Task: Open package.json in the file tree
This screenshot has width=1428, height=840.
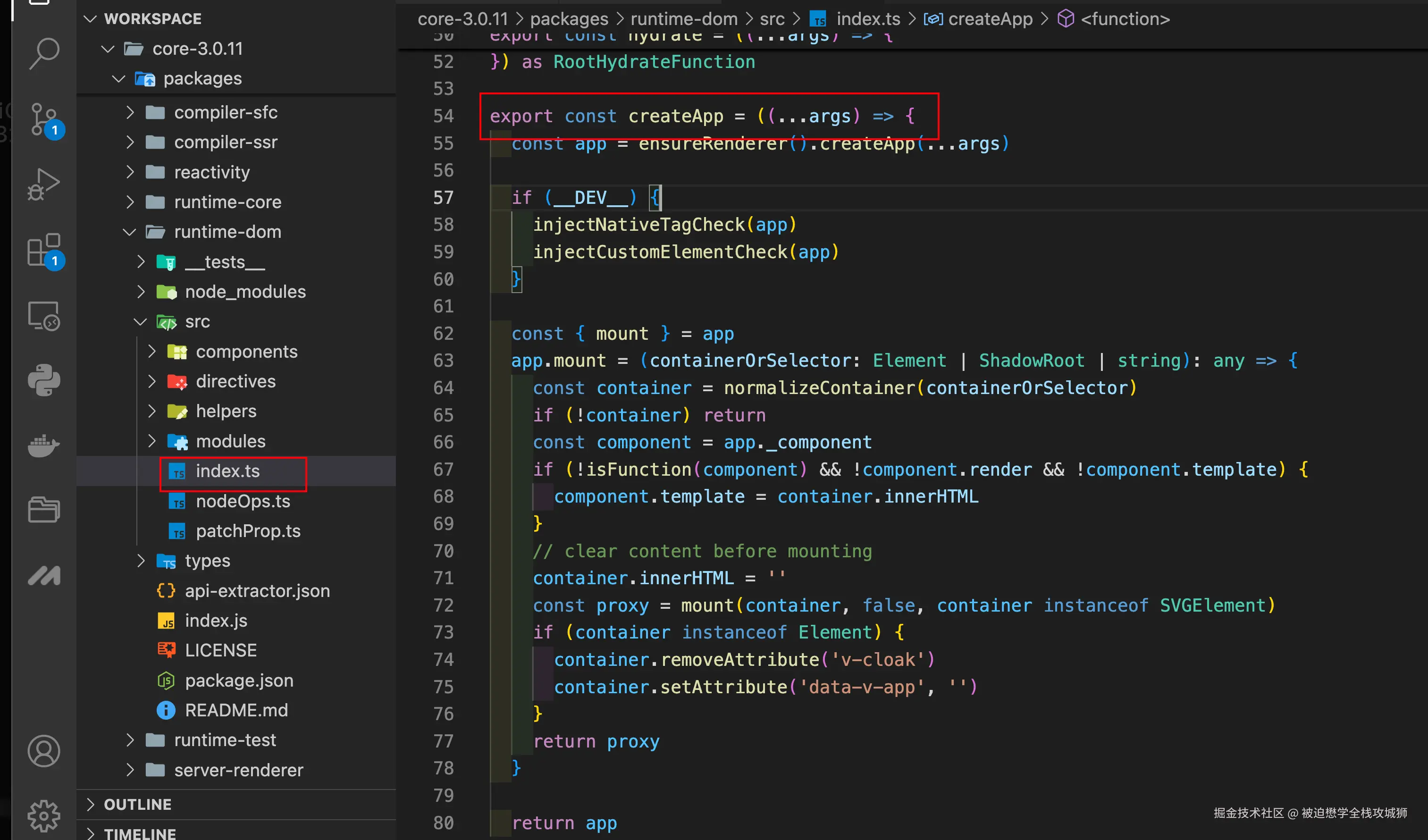Action: tap(239, 680)
